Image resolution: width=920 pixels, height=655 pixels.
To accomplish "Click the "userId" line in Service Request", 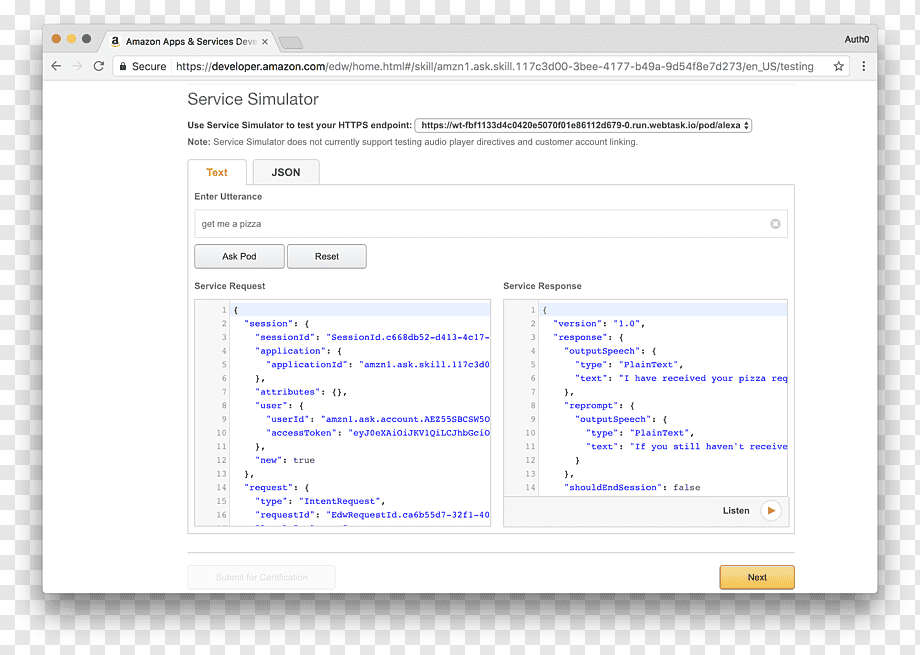I will pyautogui.click(x=377, y=419).
